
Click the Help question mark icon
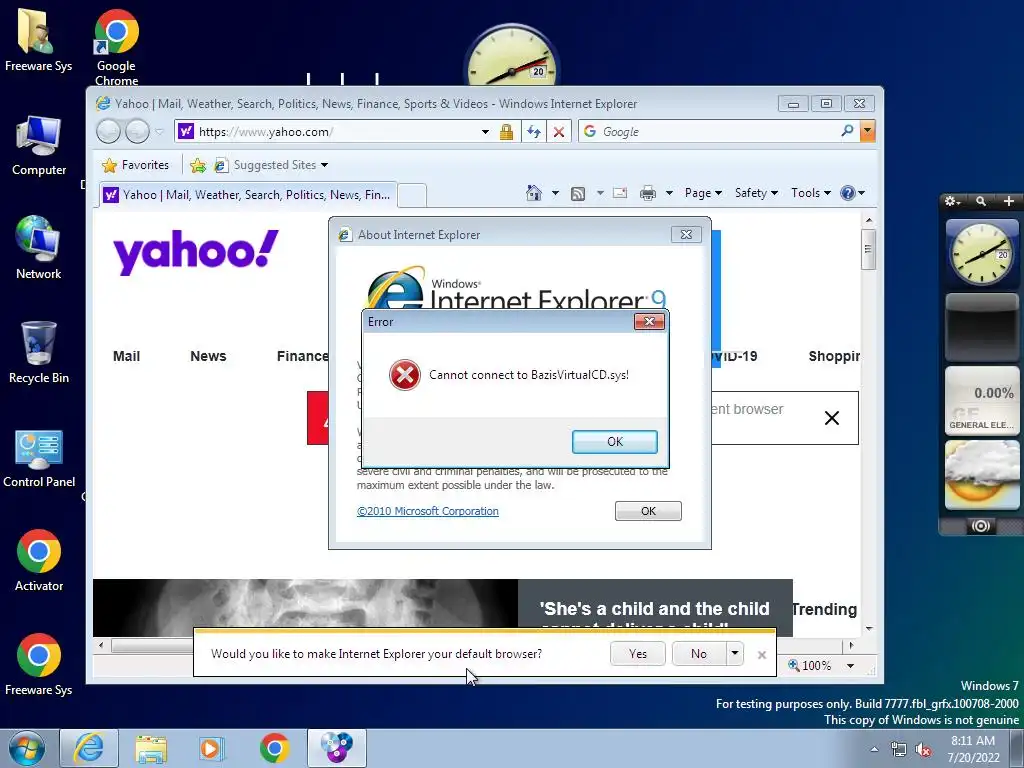tap(848, 193)
